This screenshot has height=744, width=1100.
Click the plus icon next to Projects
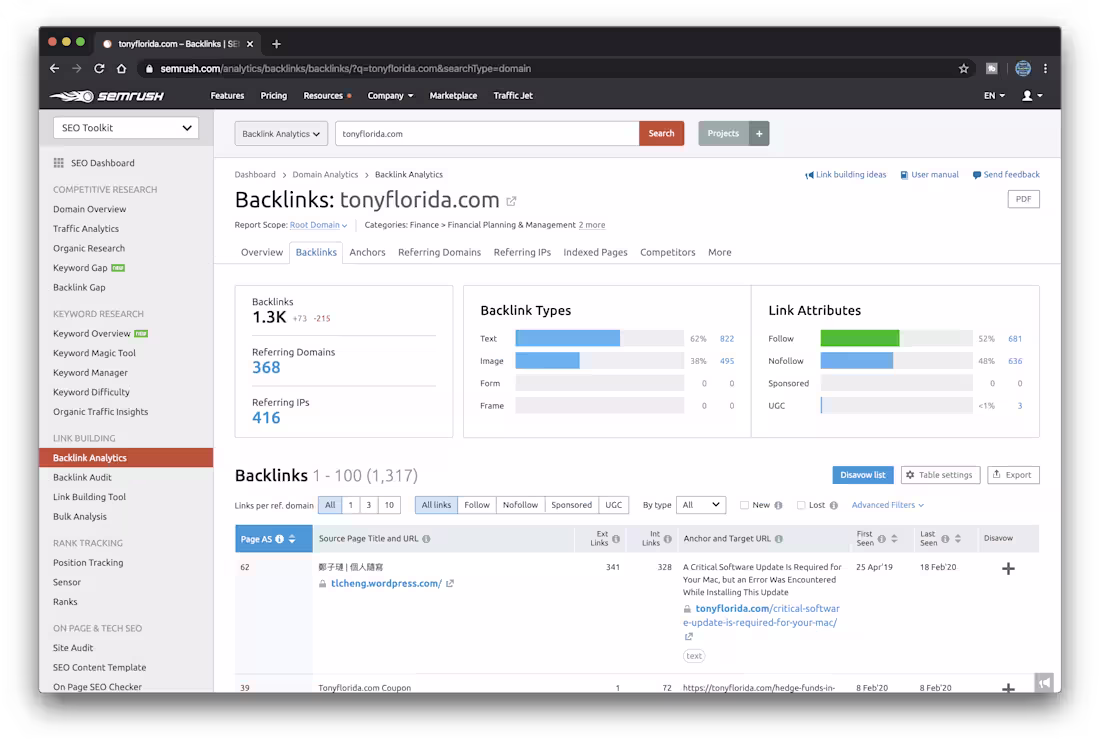coord(759,133)
